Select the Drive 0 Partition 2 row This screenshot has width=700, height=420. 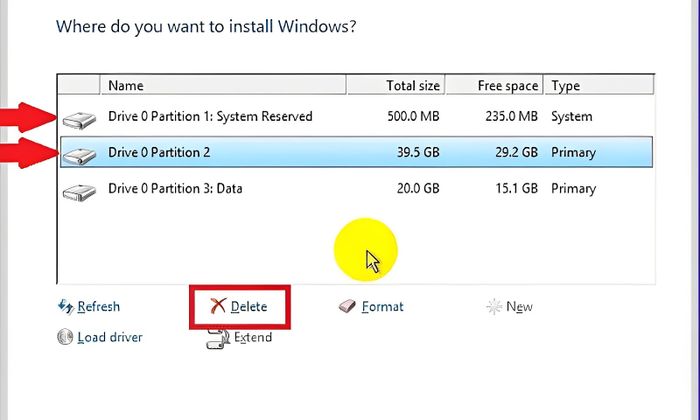(x=356, y=152)
